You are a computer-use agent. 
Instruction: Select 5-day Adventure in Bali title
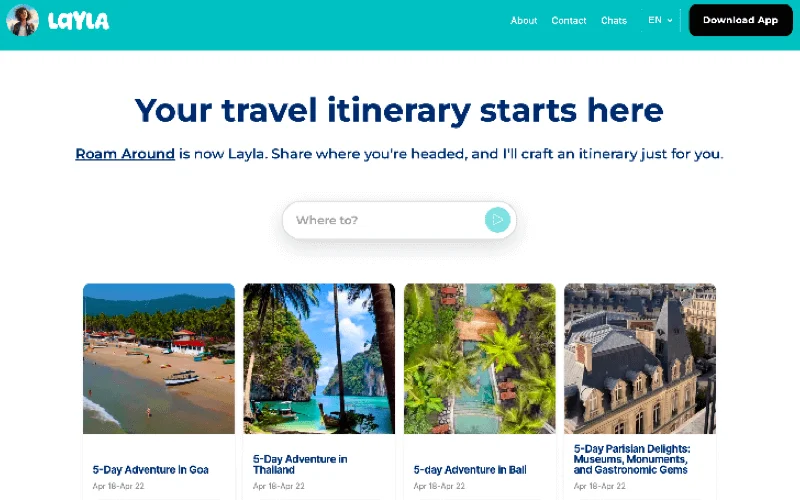coord(470,470)
